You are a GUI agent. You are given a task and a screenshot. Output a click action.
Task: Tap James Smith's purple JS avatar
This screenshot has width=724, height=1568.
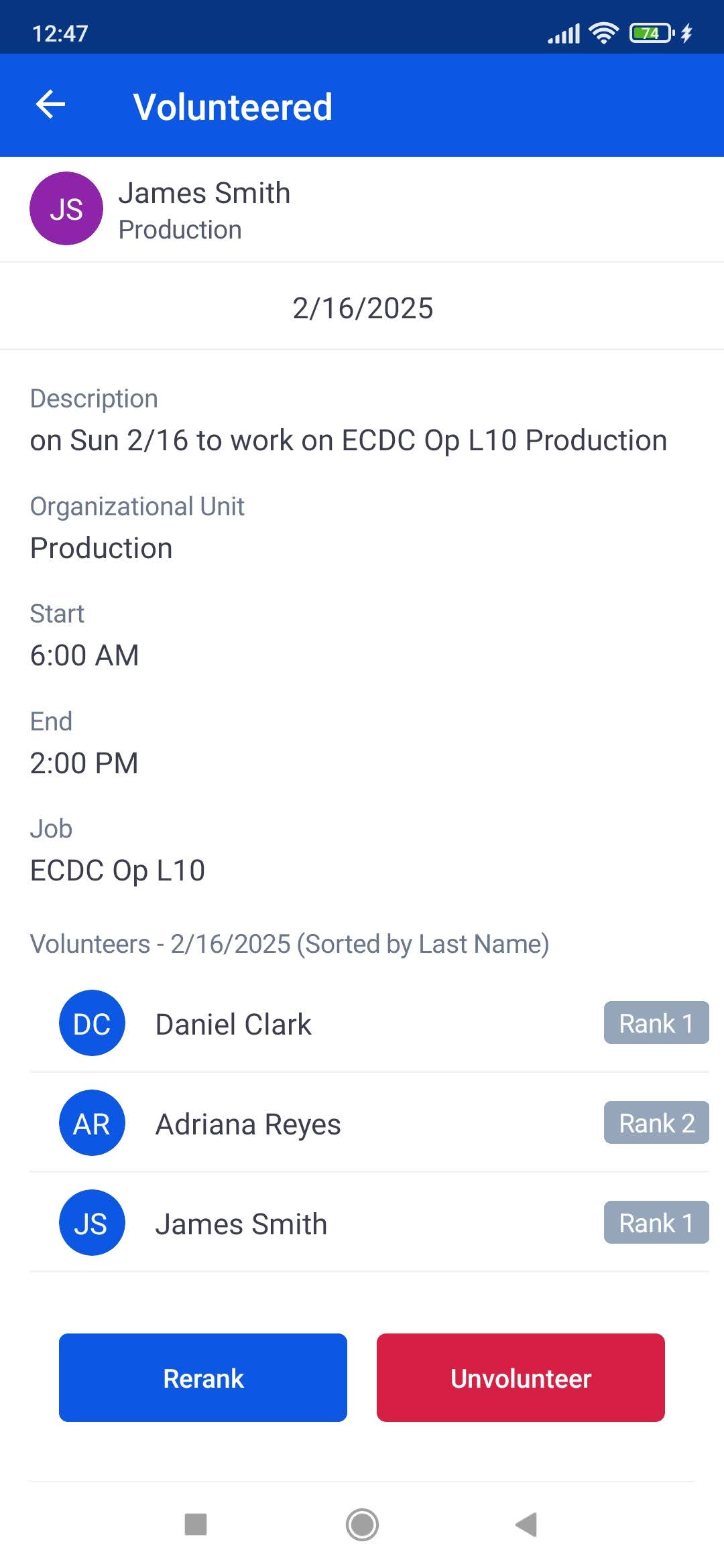click(x=66, y=208)
